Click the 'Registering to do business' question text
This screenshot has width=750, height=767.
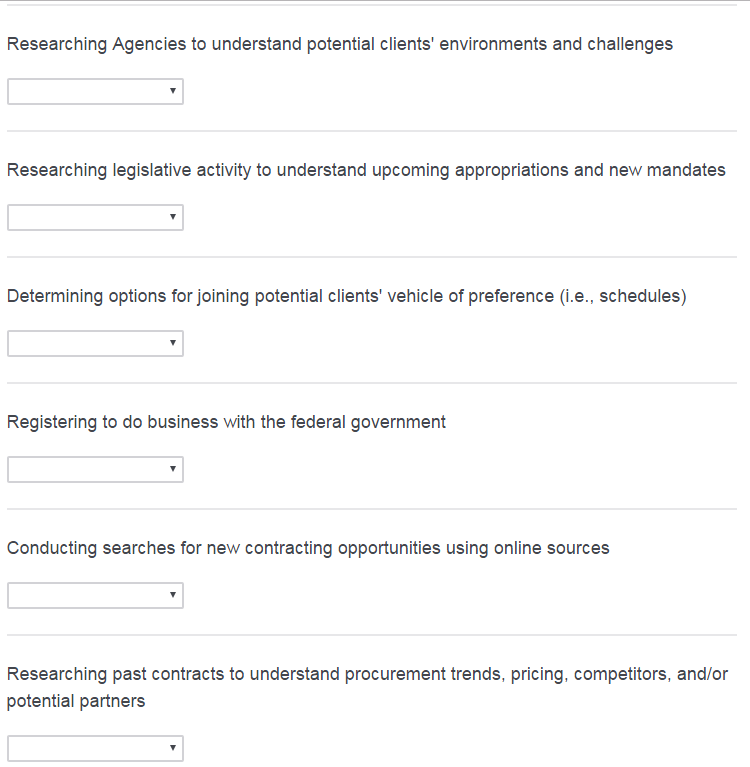point(226,422)
